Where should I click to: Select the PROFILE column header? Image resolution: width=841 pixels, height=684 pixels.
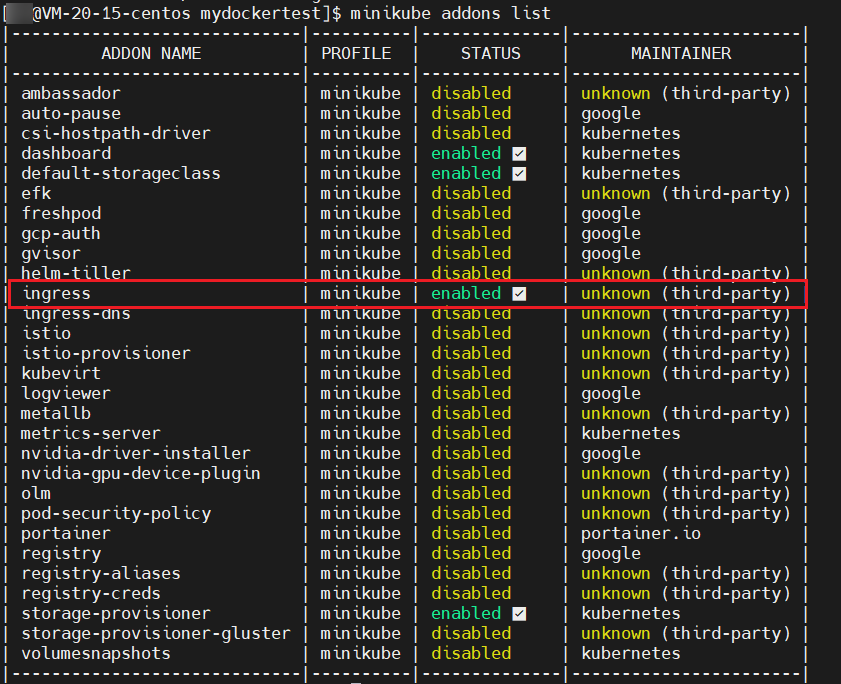(x=356, y=54)
